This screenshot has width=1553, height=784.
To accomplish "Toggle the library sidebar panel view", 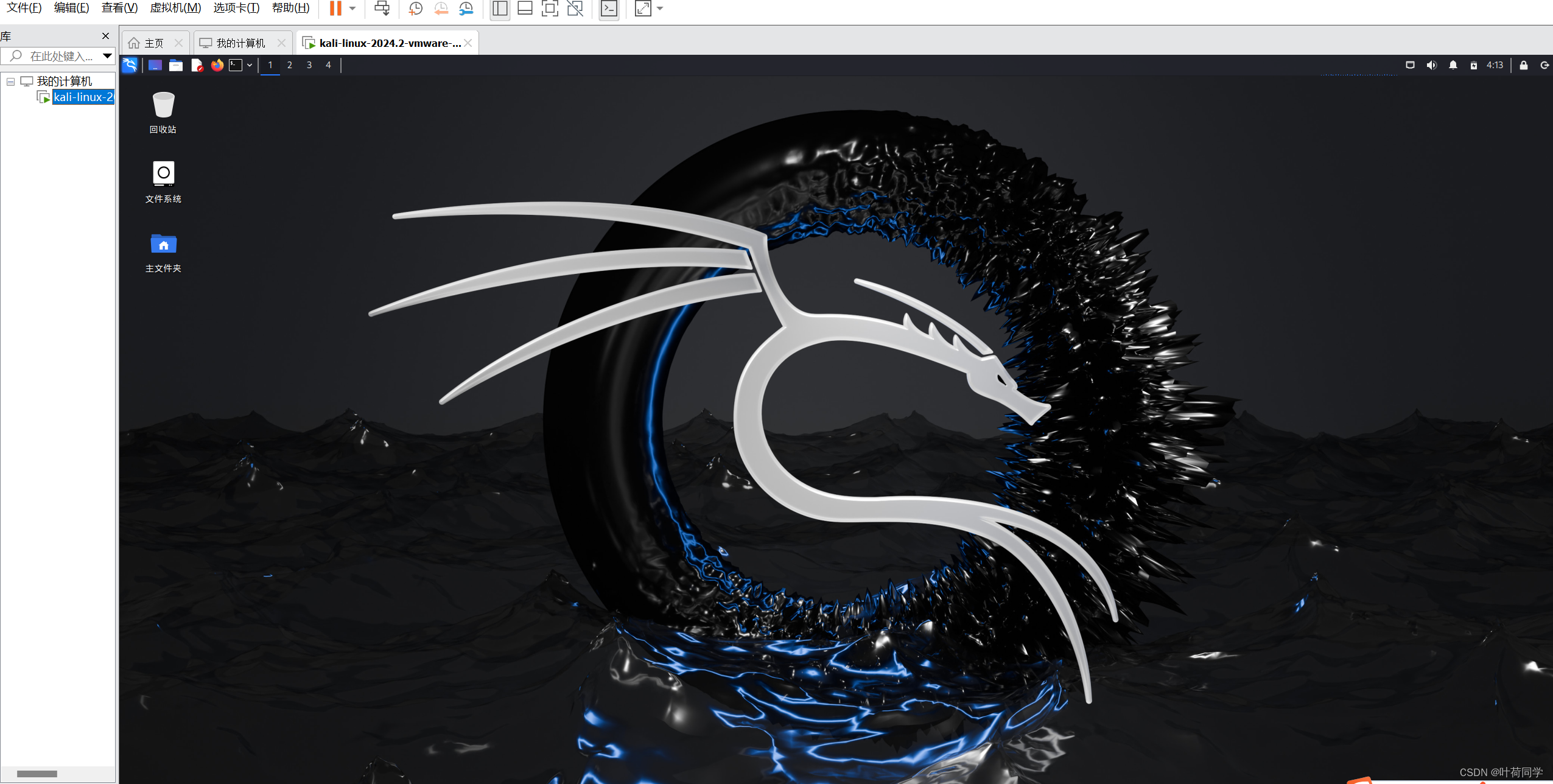I will (x=500, y=9).
